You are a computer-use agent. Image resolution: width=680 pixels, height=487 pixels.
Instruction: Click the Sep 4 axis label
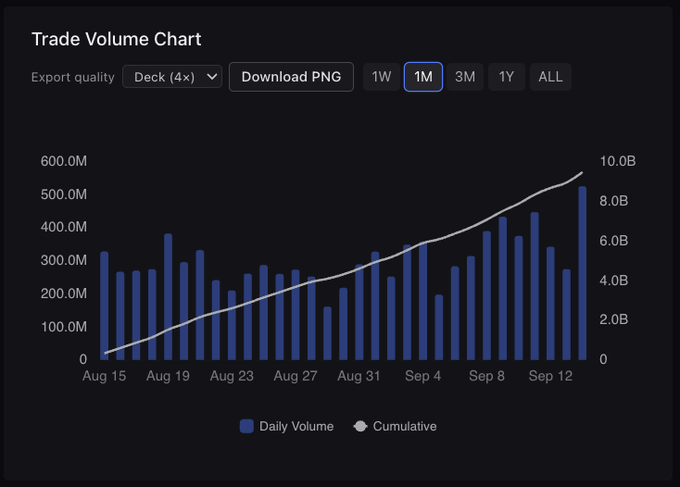coord(423,376)
